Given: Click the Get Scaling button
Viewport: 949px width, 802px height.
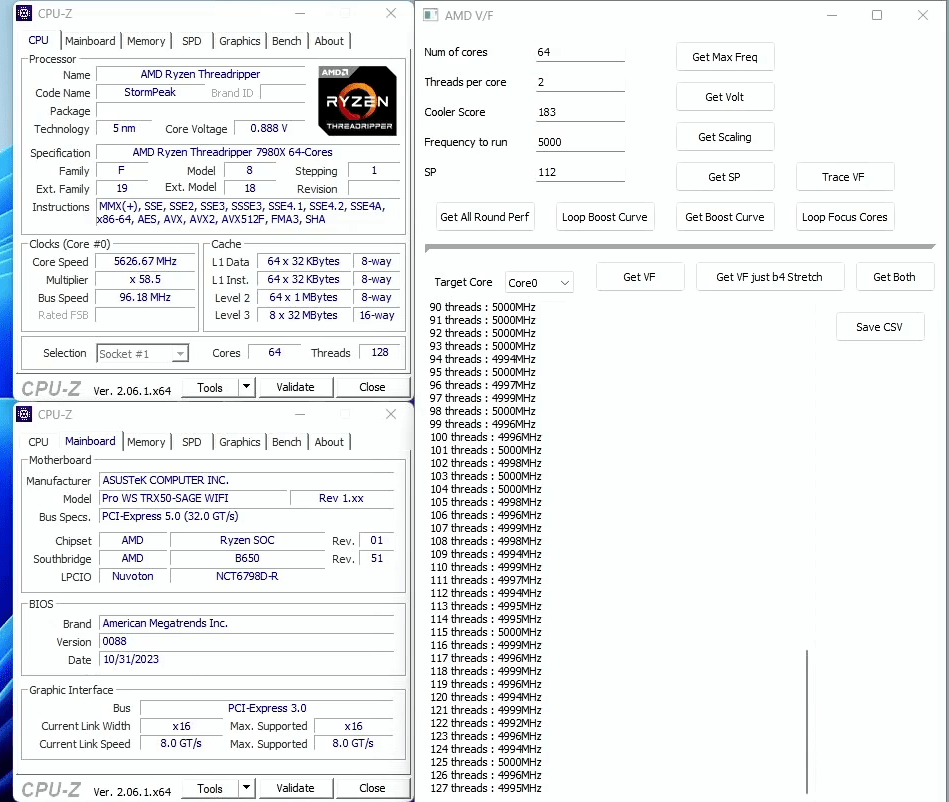Looking at the screenshot, I should 724,137.
